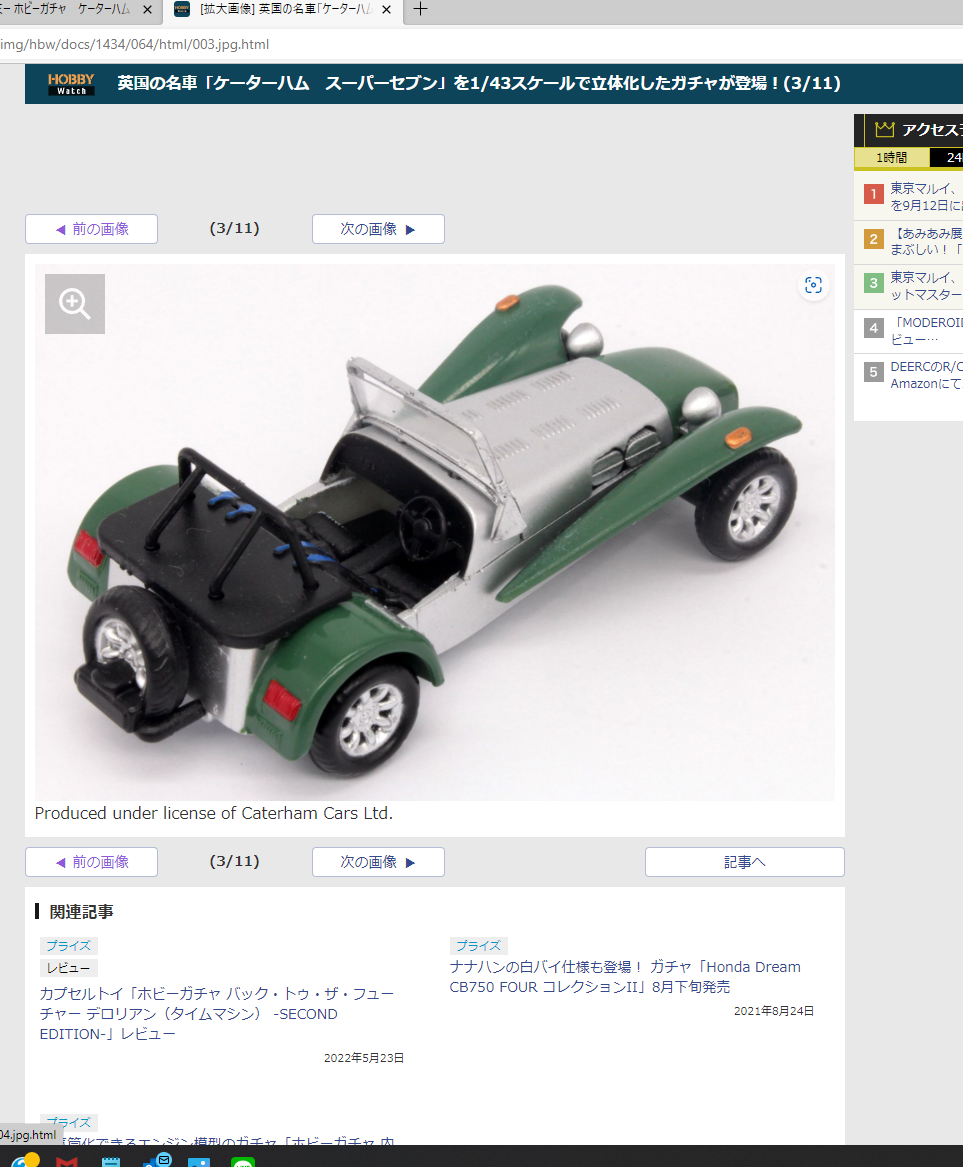Go back to the article via 記事へ
This screenshot has width=963, height=1167.
click(x=745, y=862)
